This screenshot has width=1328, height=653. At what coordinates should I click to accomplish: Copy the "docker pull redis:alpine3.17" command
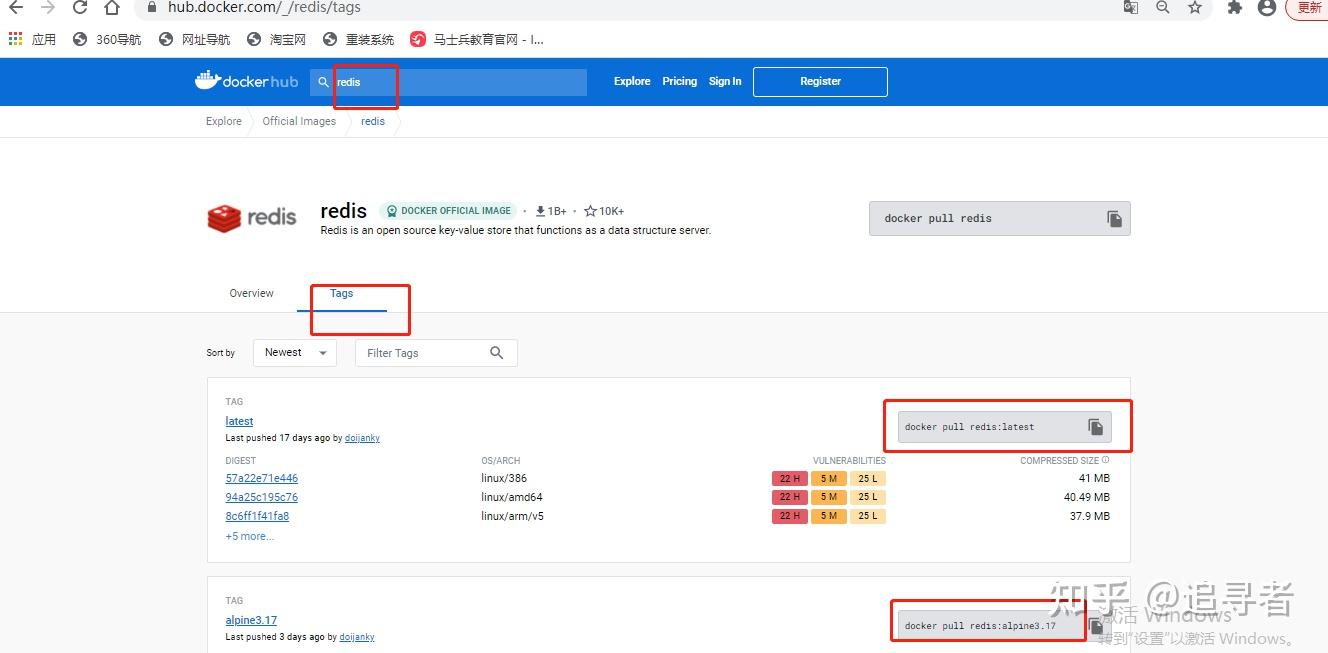coord(1095,624)
